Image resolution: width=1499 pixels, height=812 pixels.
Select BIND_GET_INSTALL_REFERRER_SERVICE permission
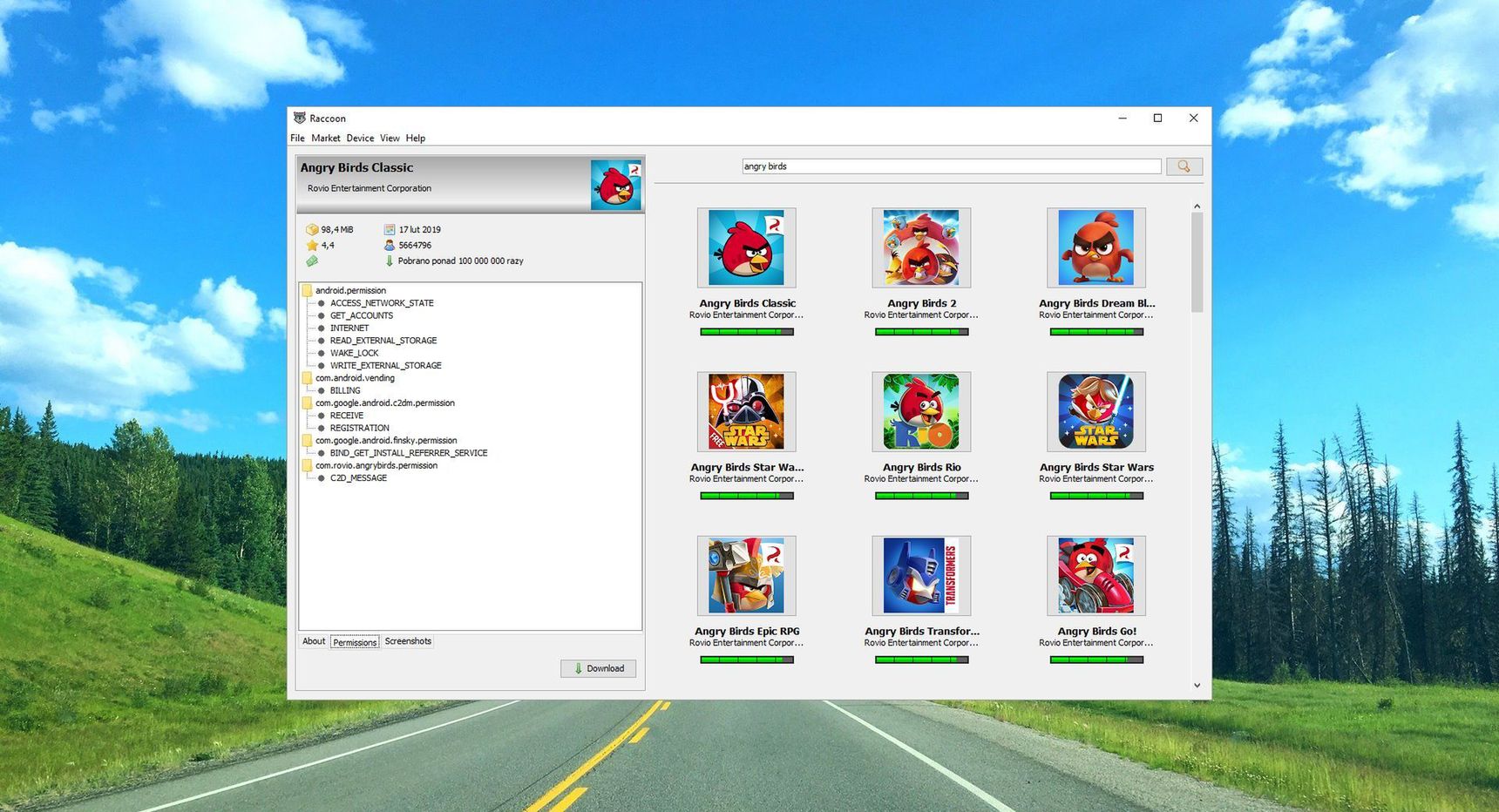point(409,453)
